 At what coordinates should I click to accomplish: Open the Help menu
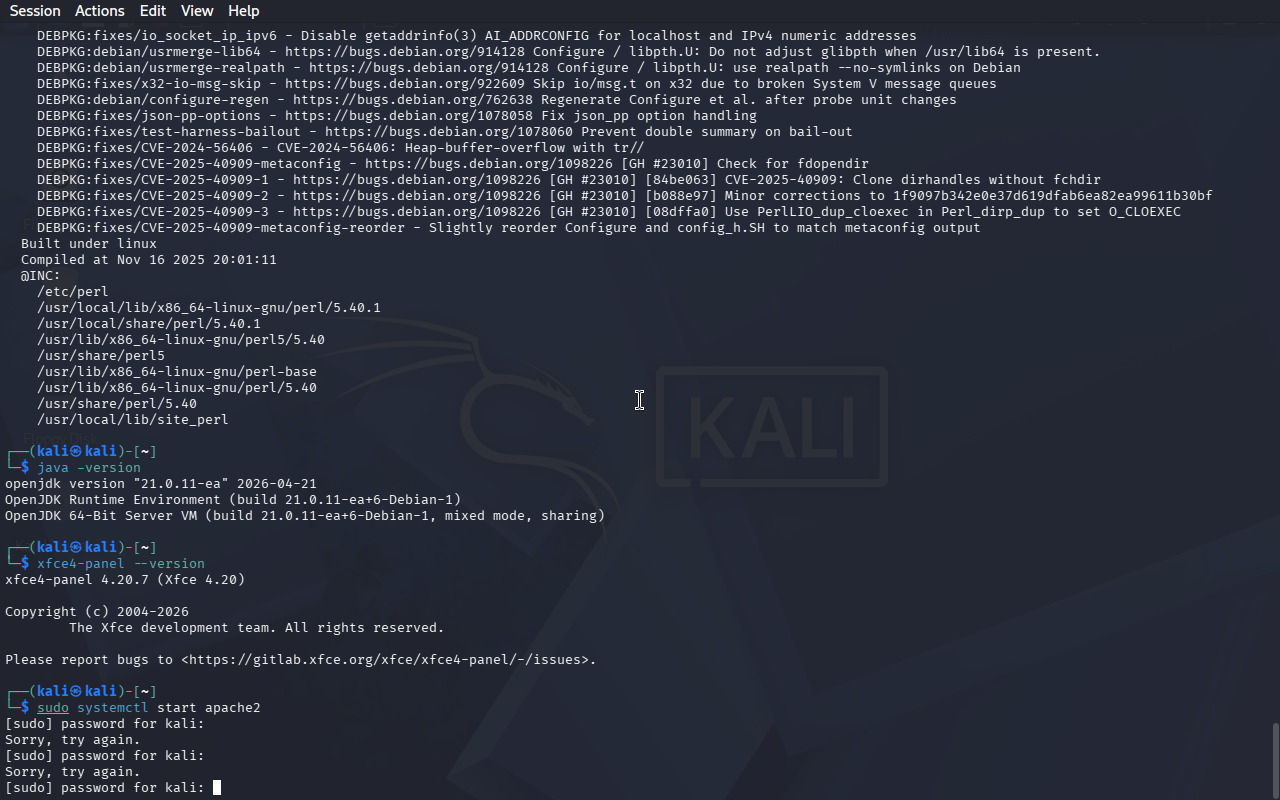click(244, 11)
